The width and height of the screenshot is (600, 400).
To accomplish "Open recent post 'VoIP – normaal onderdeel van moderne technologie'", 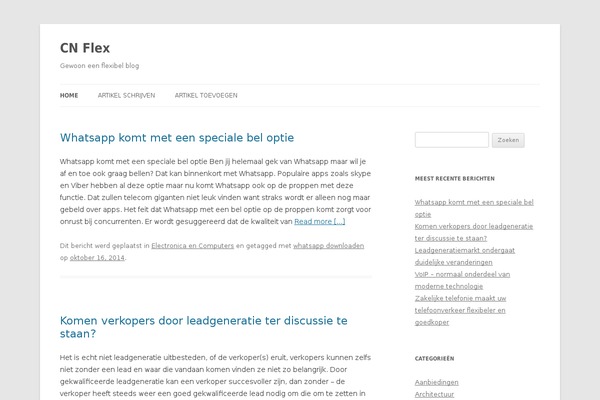I will pyautogui.click(x=462, y=280).
